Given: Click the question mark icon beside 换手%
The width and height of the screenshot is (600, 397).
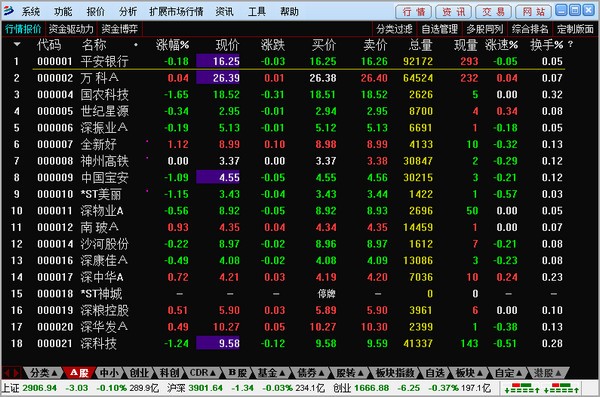Looking at the screenshot, I should point(571,45).
